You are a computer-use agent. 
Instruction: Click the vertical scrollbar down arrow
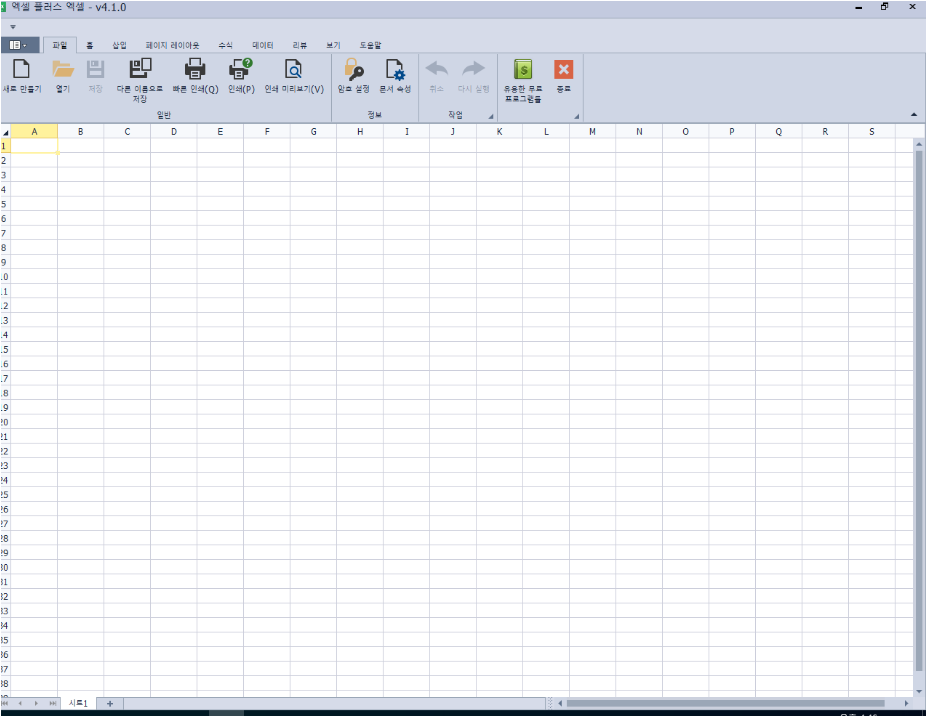pos(919,691)
